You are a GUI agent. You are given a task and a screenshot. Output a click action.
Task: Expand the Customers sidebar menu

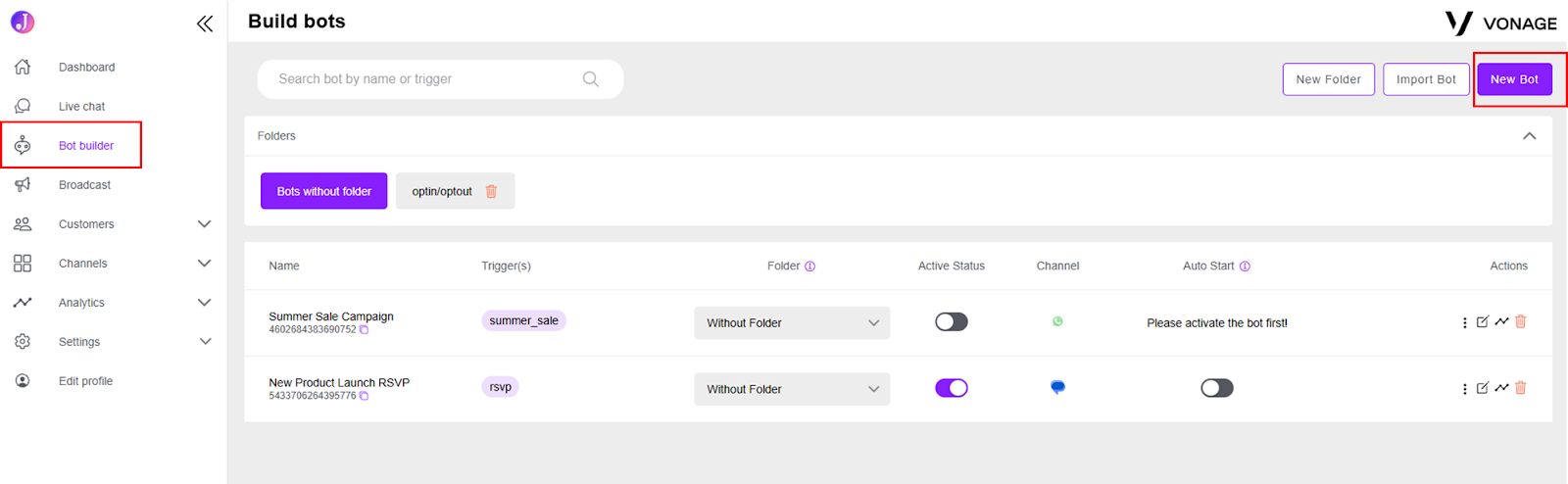[x=204, y=224]
